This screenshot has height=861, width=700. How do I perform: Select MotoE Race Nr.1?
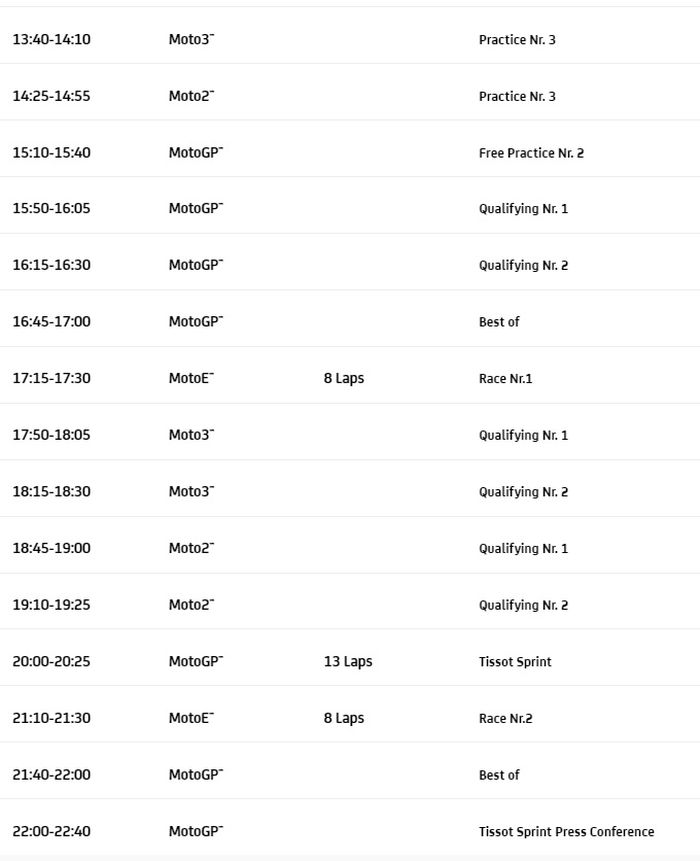point(505,379)
